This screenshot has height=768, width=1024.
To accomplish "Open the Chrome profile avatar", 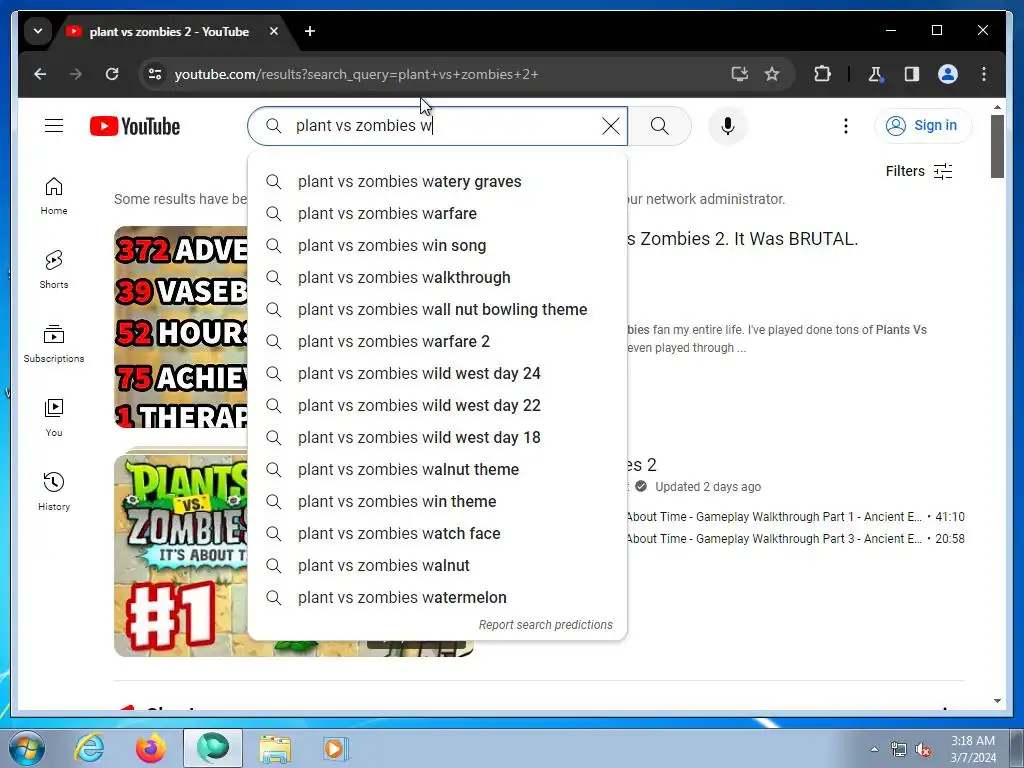I will (948, 74).
